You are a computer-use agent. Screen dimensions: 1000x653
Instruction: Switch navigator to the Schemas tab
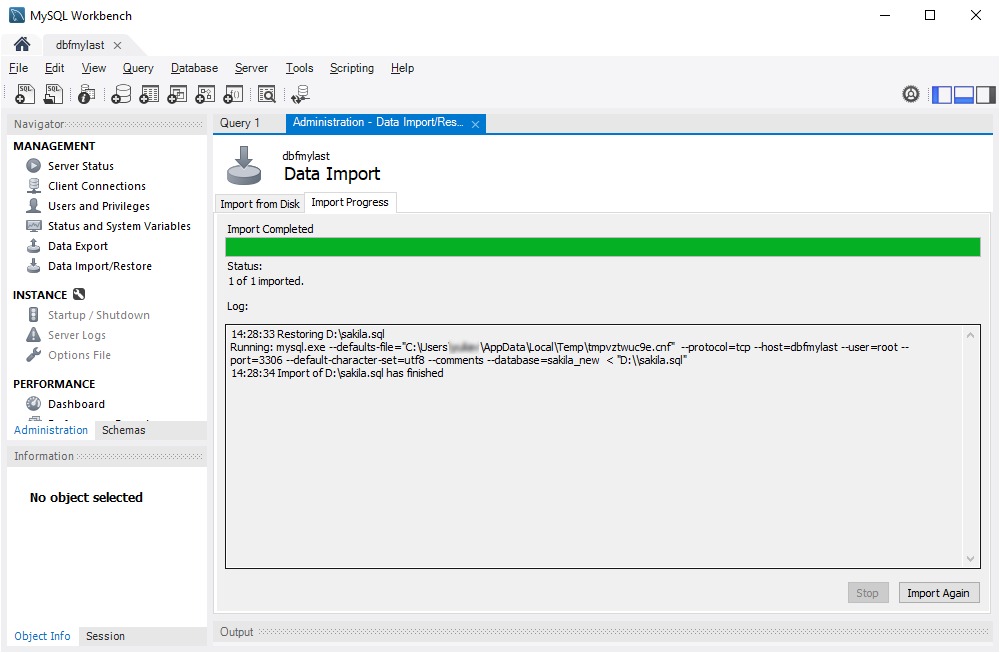pos(124,430)
